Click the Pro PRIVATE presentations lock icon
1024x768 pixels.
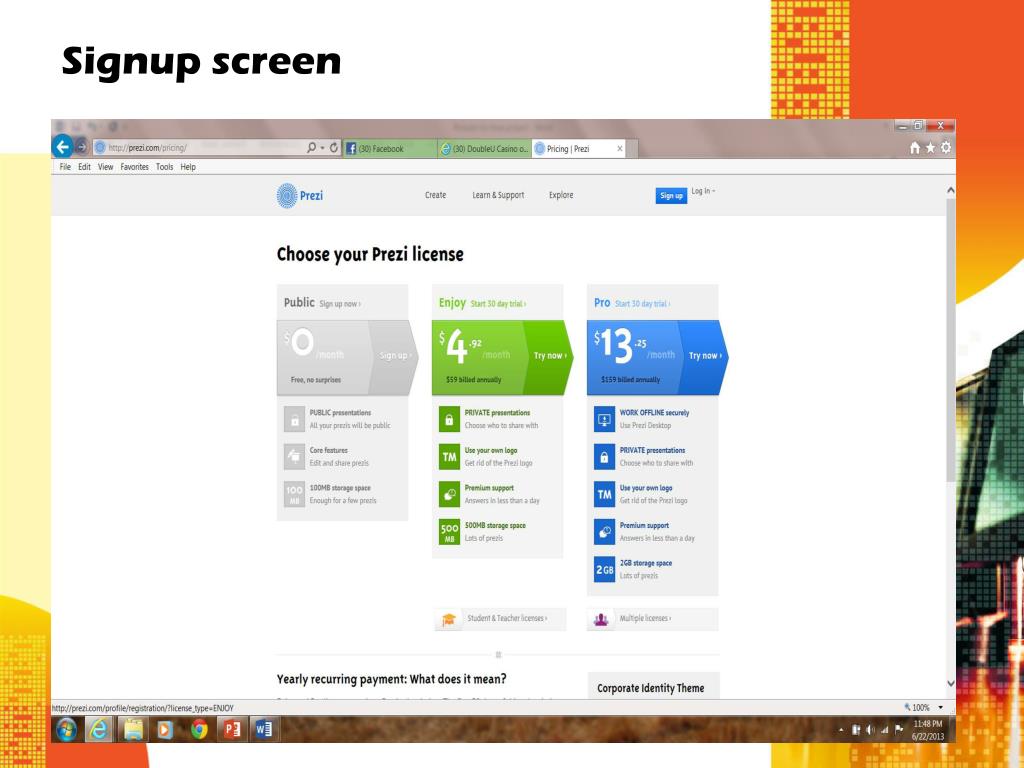pyautogui.click(x=604, y=456)
